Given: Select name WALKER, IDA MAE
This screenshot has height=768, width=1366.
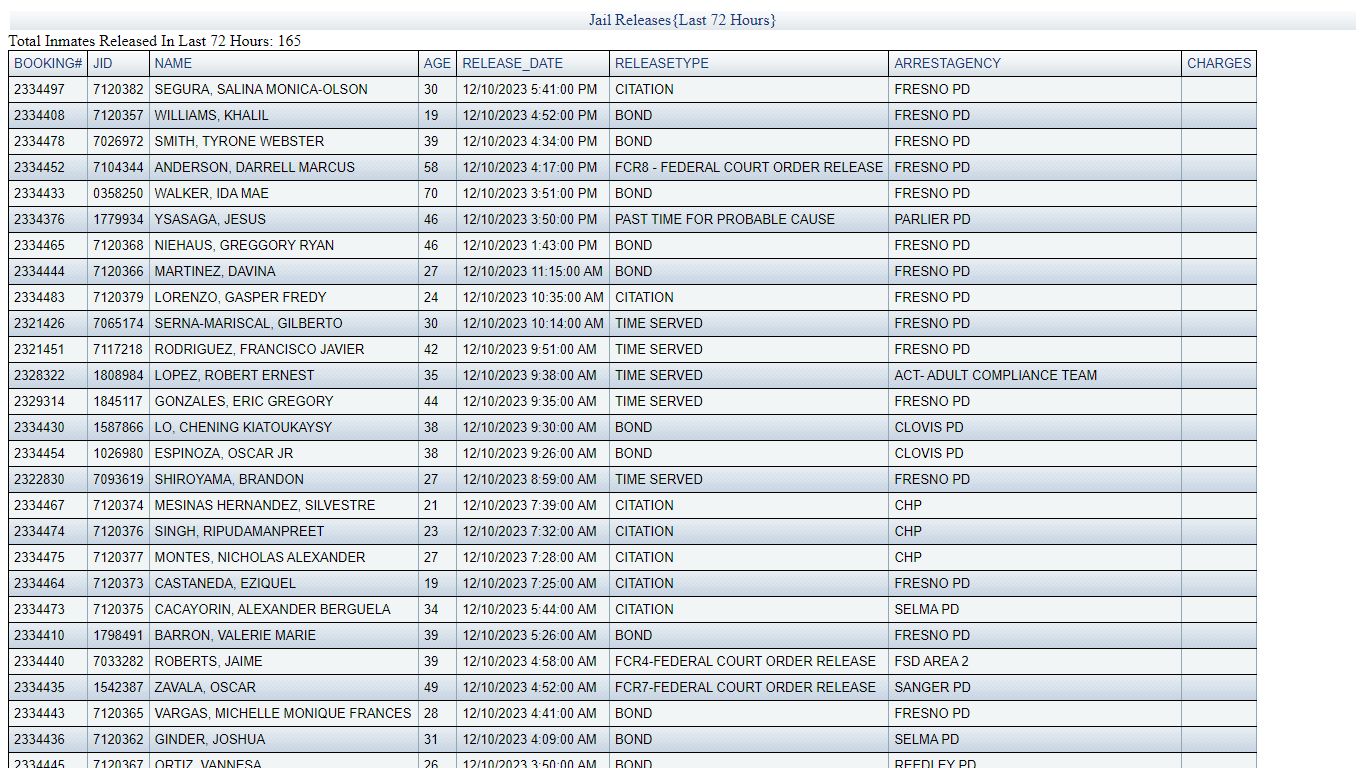Looking at the screenshot, I should tap(211, 193).
